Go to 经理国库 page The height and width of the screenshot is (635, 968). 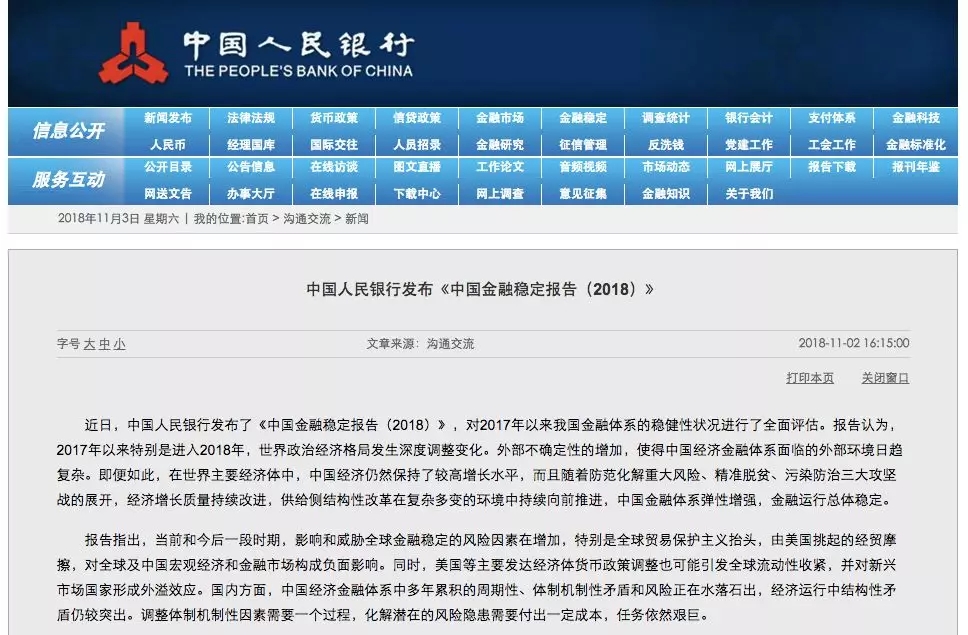[251, 145]
